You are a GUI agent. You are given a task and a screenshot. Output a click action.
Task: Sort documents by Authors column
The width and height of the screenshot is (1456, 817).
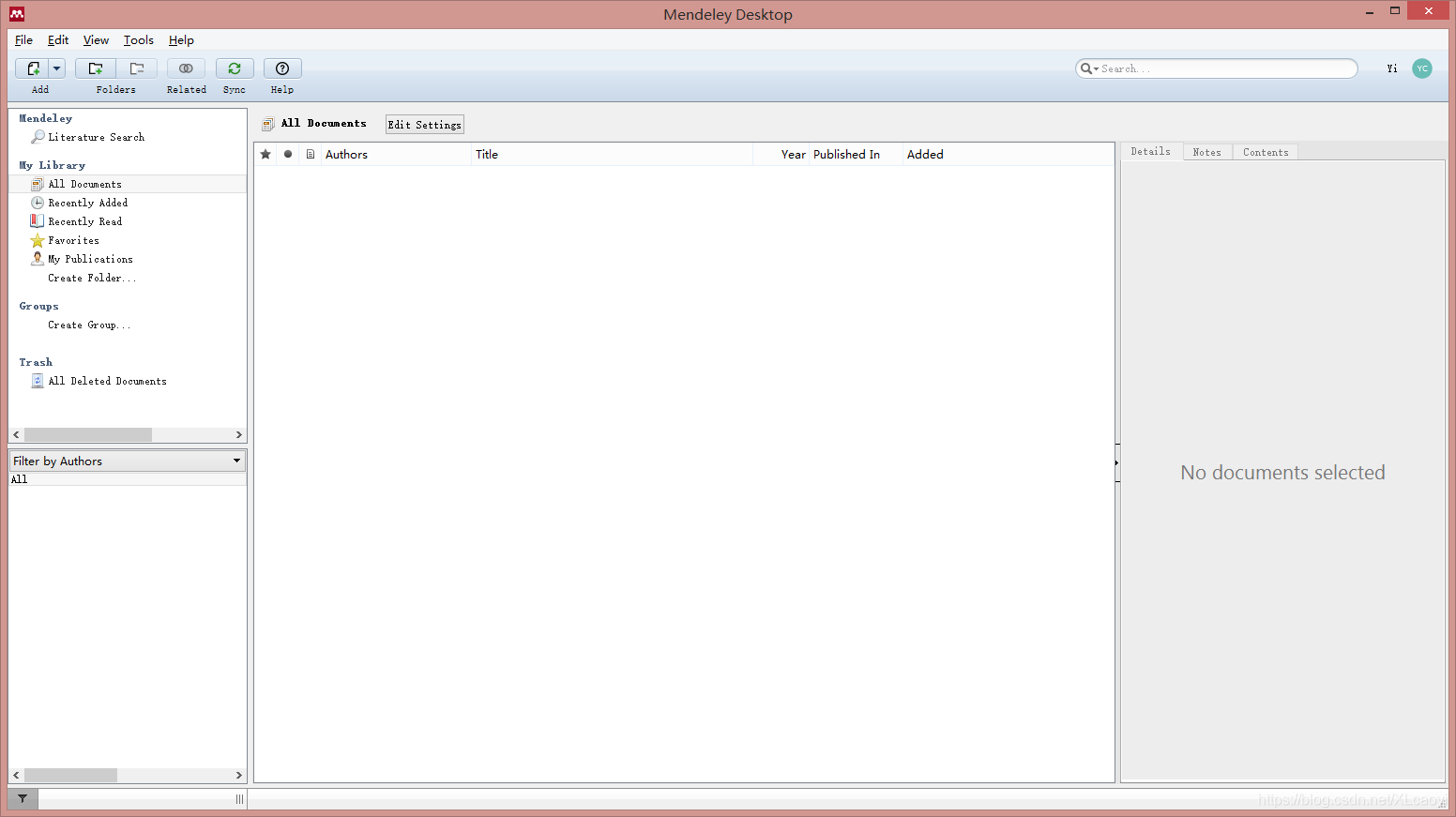pyautogui.click(x=396, y=154)
